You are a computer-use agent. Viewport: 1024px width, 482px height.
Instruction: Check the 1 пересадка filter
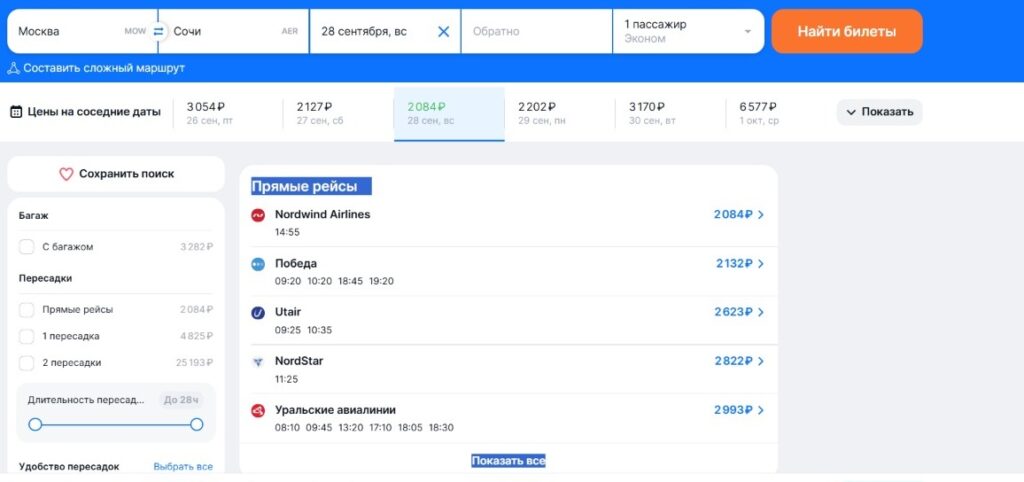click(27, 336)
